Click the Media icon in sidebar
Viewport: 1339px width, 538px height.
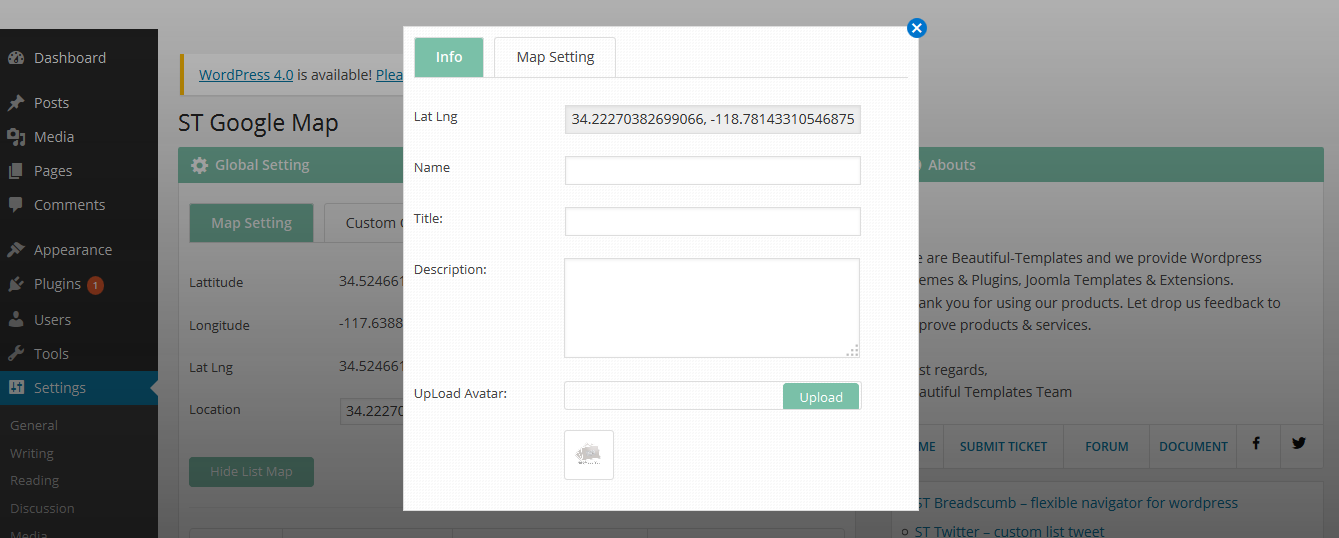pos(16,137)
